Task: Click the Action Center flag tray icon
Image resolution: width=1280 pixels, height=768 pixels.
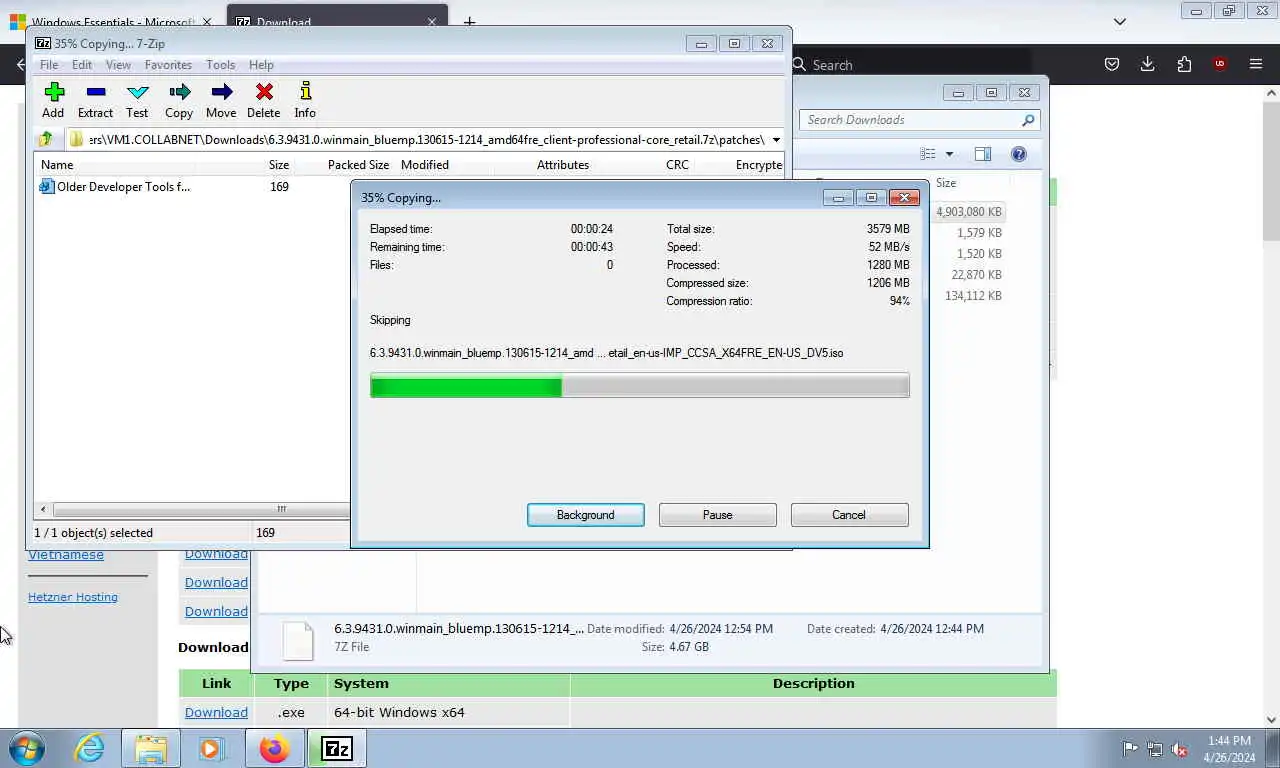Action: click(1130, 749)
